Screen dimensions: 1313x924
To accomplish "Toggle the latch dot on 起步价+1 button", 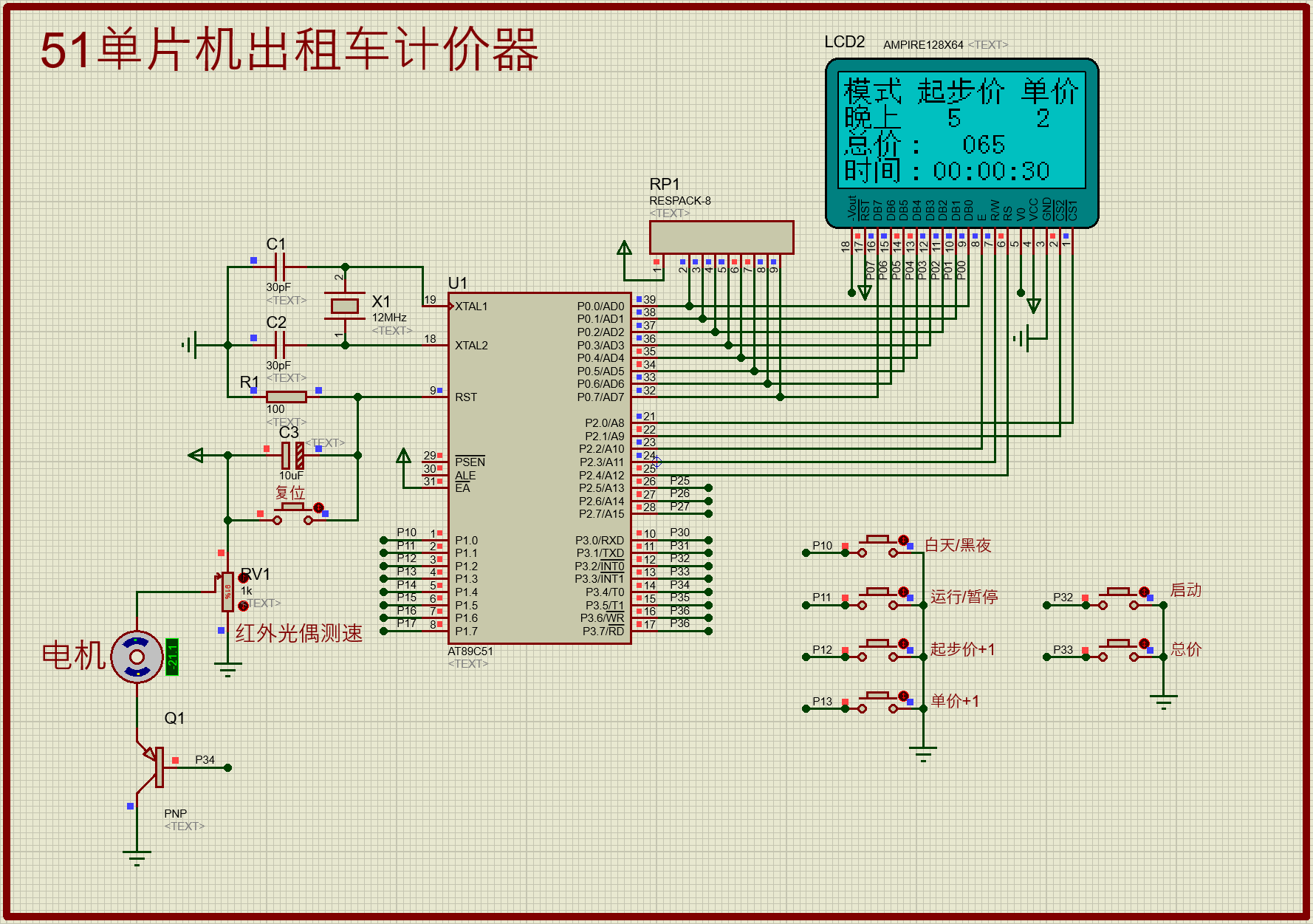I will [x=902, y=643].
